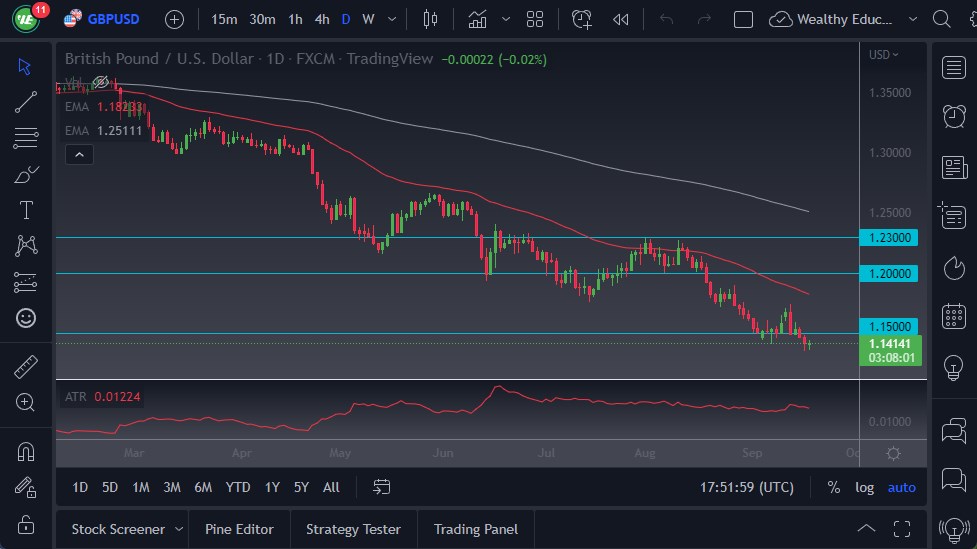Toggle auto scale for the chart
977x549 pixels.
click(x=901, y=487)
